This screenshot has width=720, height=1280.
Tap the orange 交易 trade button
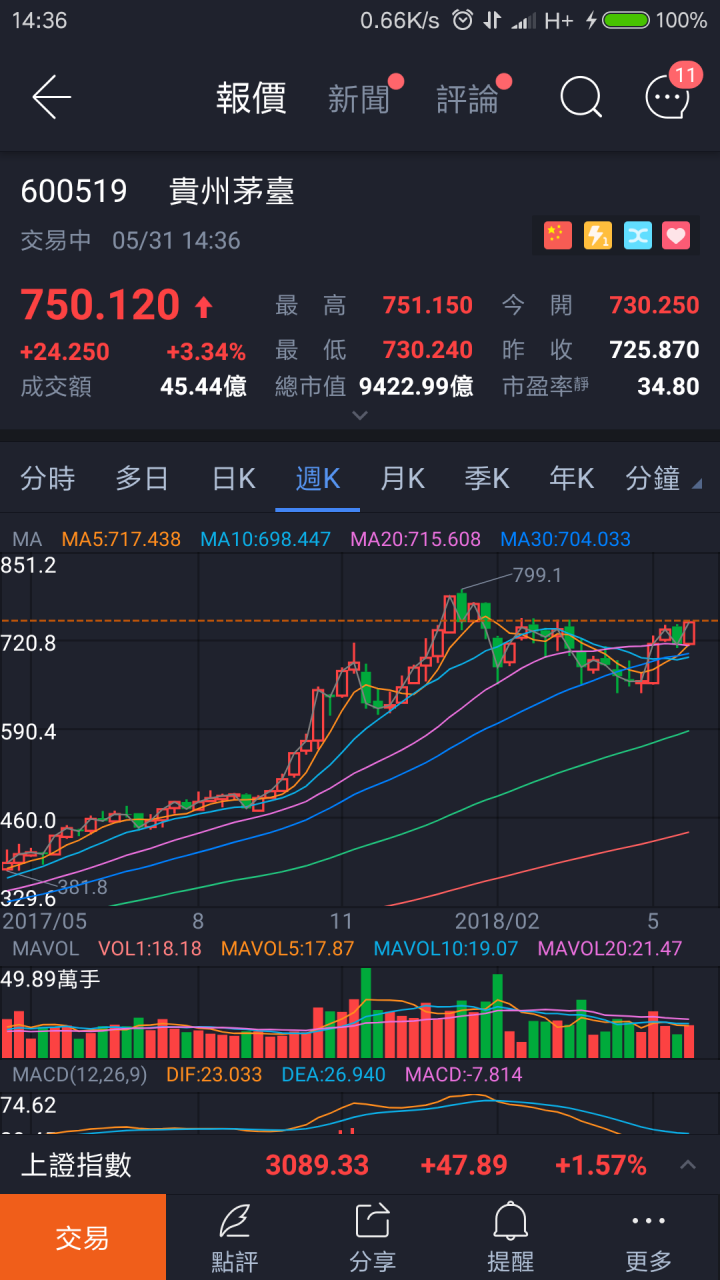83,1237
